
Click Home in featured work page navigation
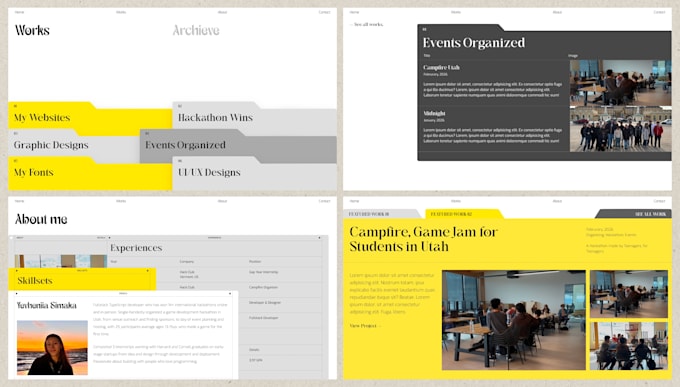[354, 201]
